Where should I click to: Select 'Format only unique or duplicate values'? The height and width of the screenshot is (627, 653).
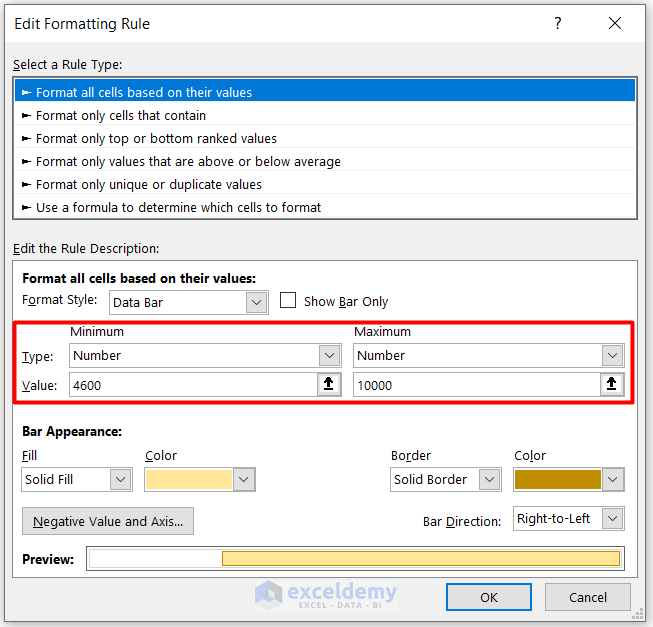pyautogui.click(x=148, y=184)
